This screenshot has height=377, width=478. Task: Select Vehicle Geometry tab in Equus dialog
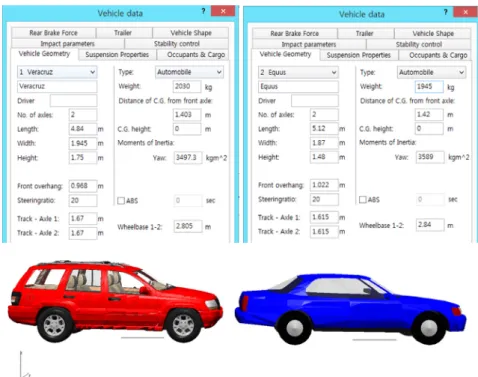click(286, 54)
